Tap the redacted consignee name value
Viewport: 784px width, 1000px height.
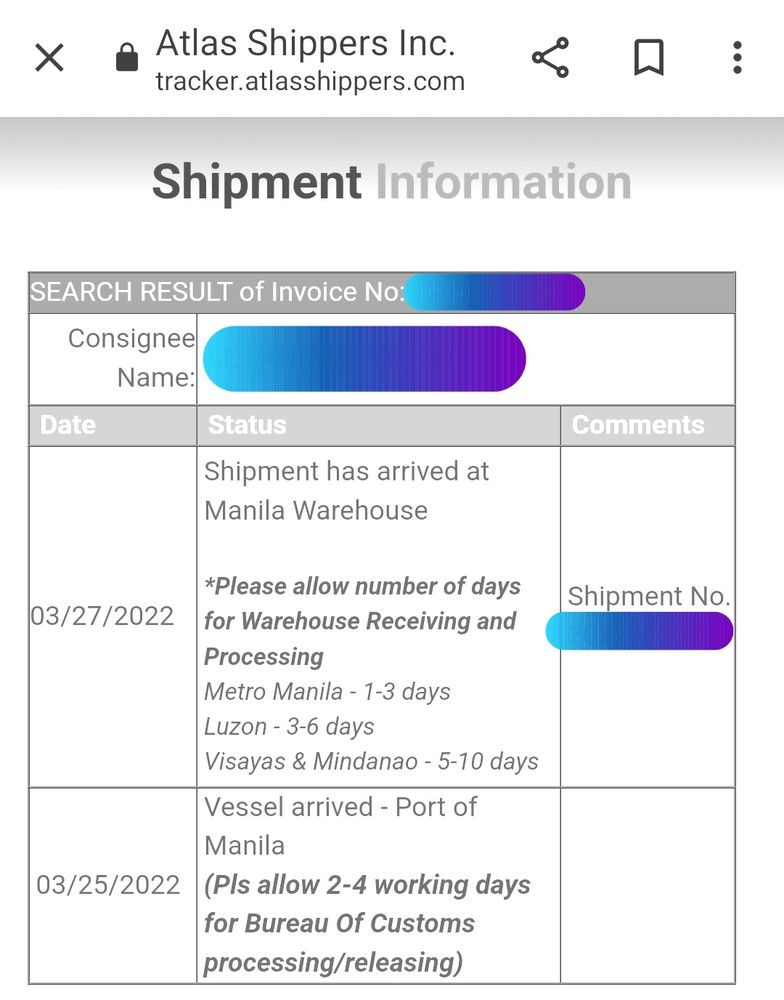(x=364, y=358)
